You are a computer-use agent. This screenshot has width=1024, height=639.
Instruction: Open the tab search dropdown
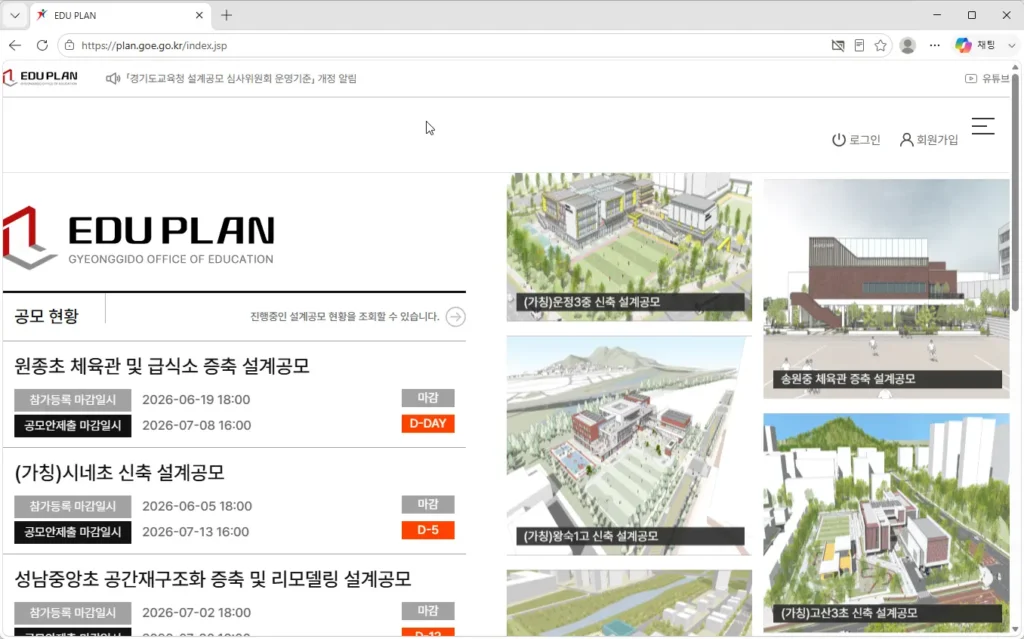pos(14,15)
